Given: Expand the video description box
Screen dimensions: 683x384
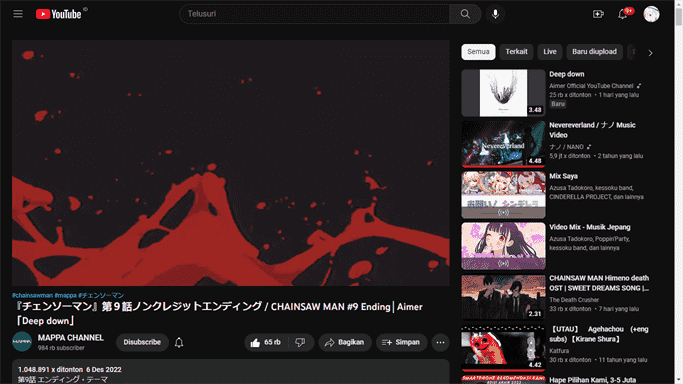Looking at the screenshot, I should click(230, 372).
